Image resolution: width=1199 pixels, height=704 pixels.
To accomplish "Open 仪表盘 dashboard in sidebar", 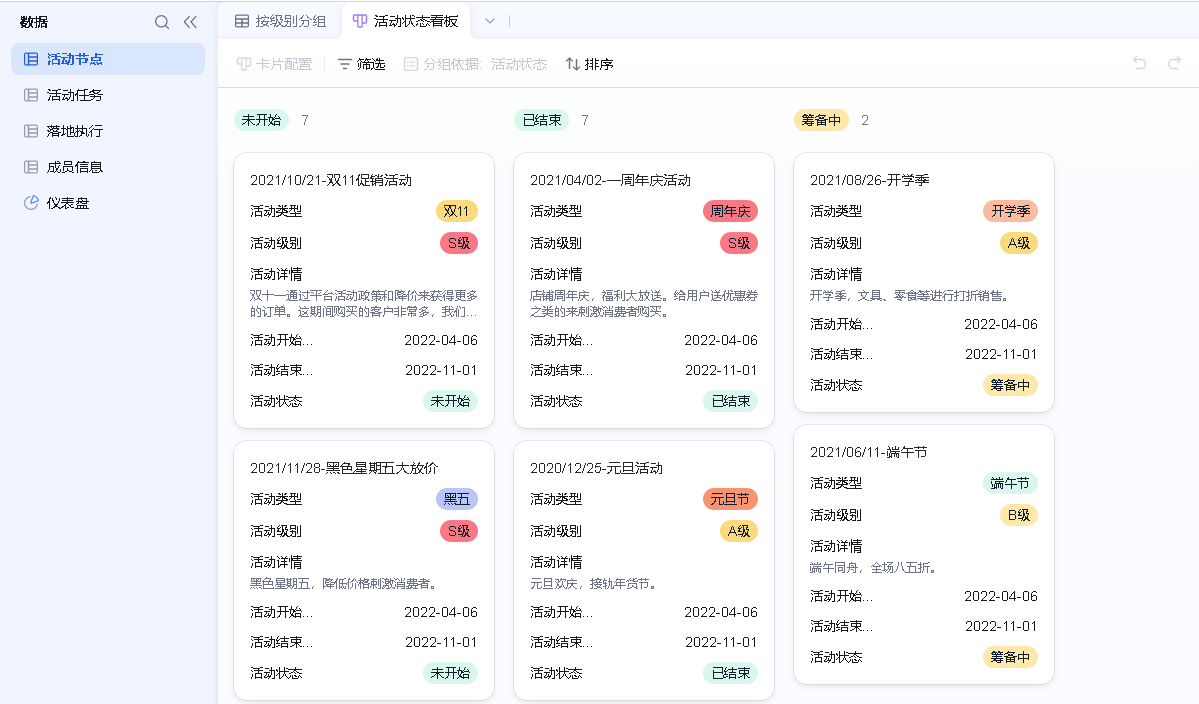I will (67, 203).
